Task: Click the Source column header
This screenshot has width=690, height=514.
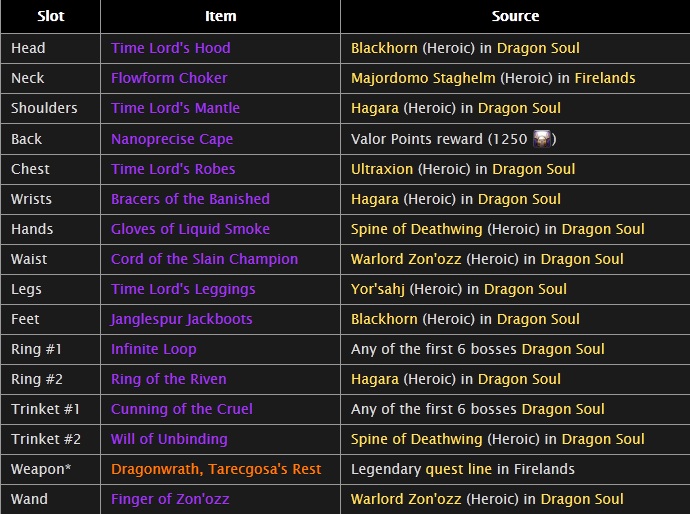Action: pos(515,16)
